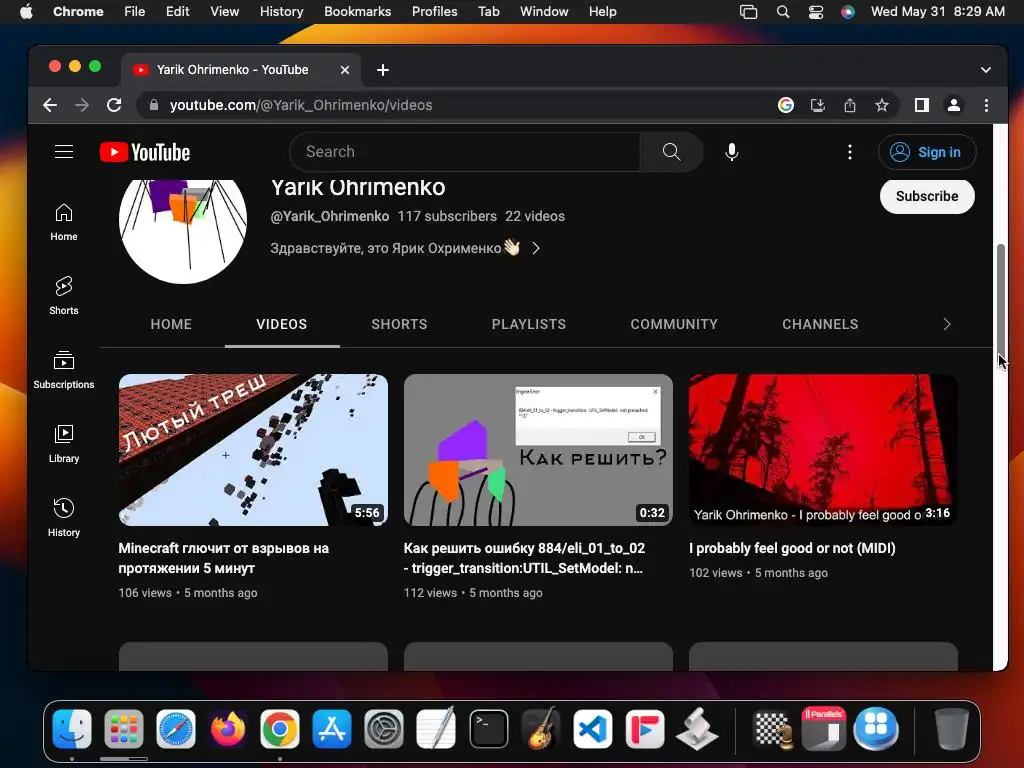
Task: Open the Minecraft explosions video thumbnail
Action: 253,449
